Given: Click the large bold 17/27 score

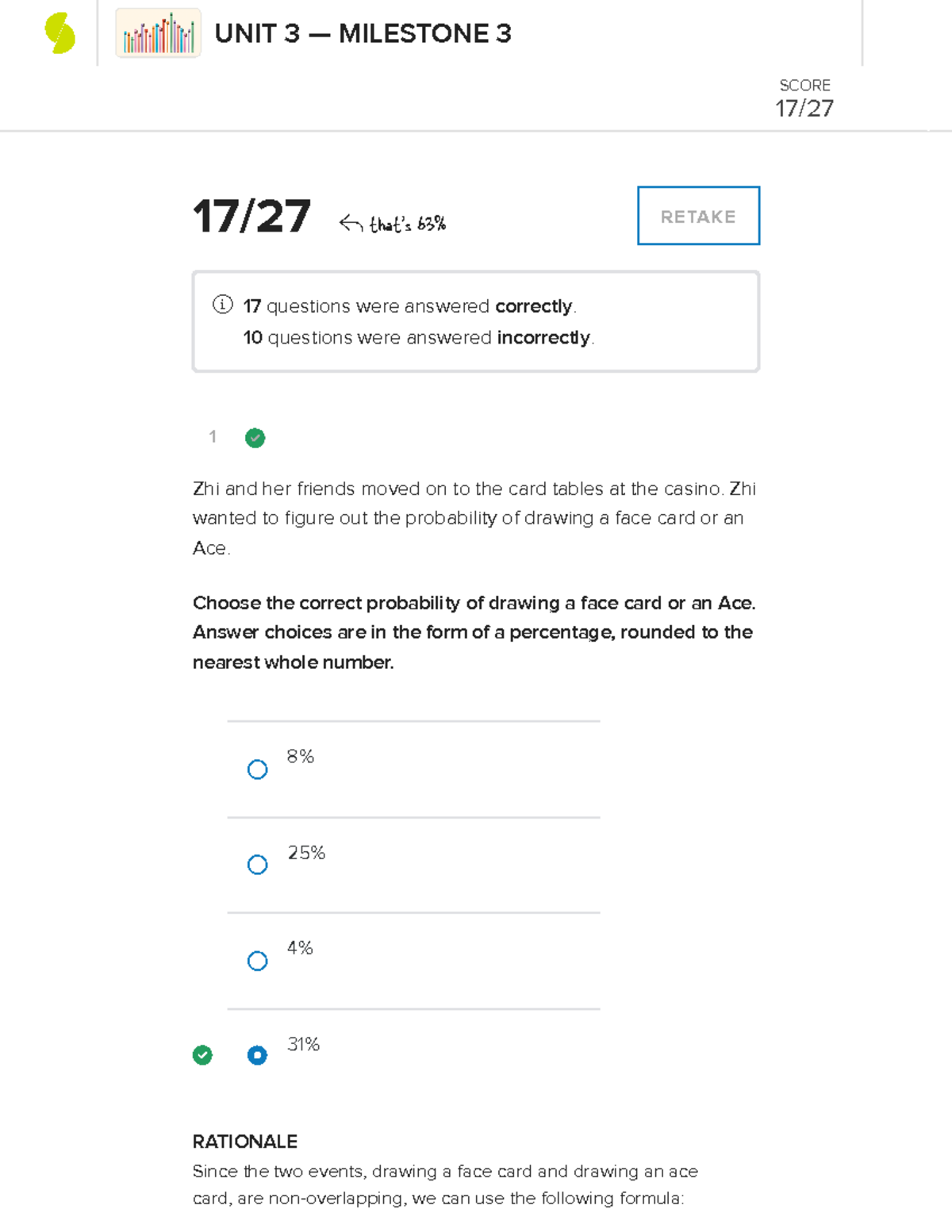Looking at the screenshot, I should [251, 217].
